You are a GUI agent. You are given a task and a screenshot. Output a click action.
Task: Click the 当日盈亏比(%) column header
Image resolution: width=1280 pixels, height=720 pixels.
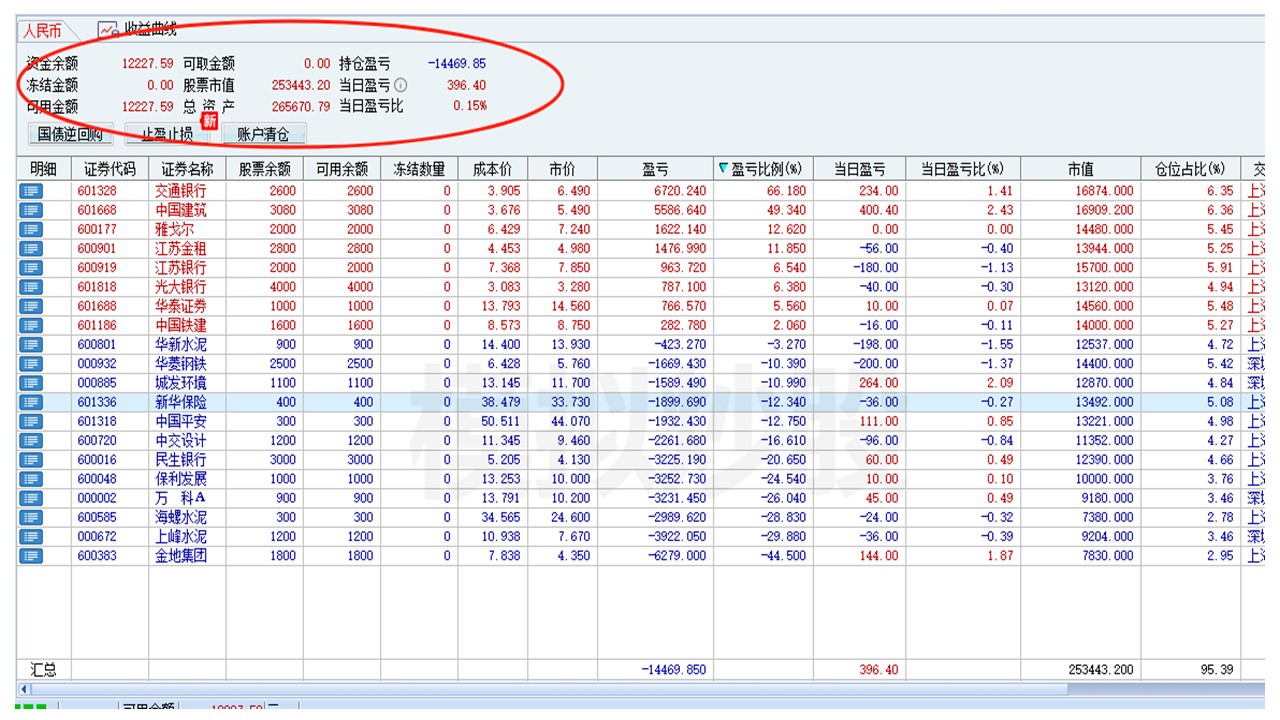click(x=963, y=169)
